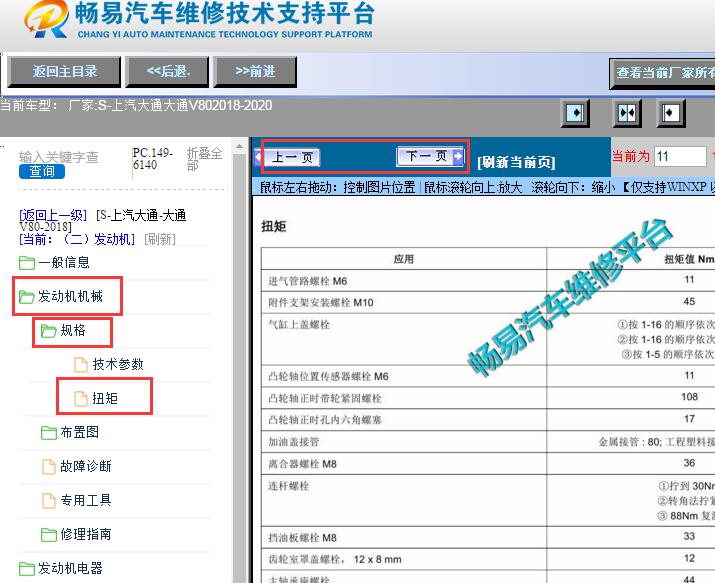
Task: Click the 应用 column header
Action: [404, 259]
